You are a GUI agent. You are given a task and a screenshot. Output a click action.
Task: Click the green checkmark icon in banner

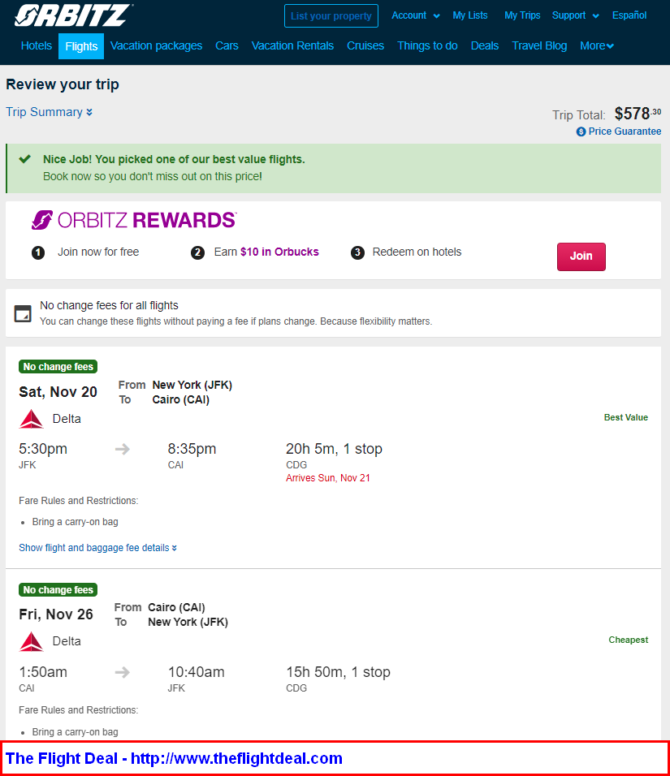25,159
